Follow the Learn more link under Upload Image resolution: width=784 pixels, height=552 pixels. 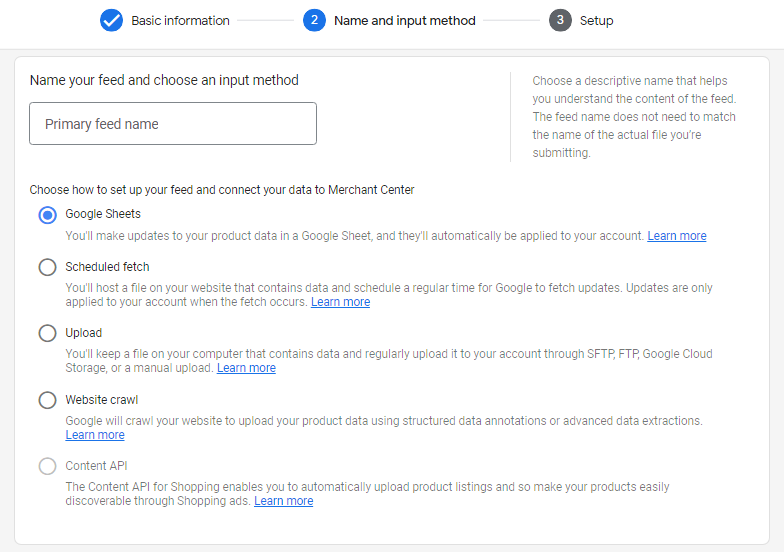click(x=246, y=368)
